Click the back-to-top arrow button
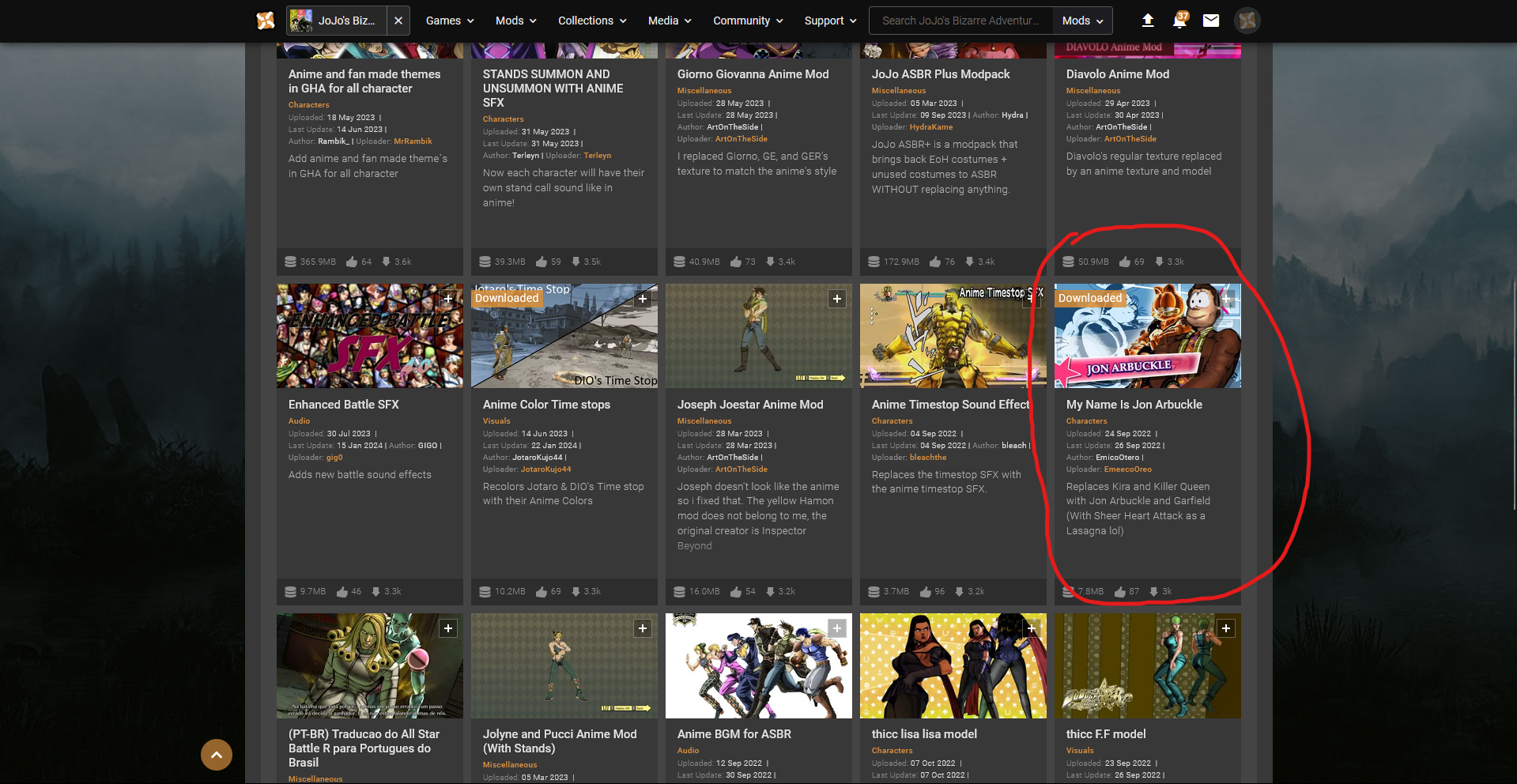Image resolution: width=1517 pixels, height=784 pixels. (x=217, y=755)
